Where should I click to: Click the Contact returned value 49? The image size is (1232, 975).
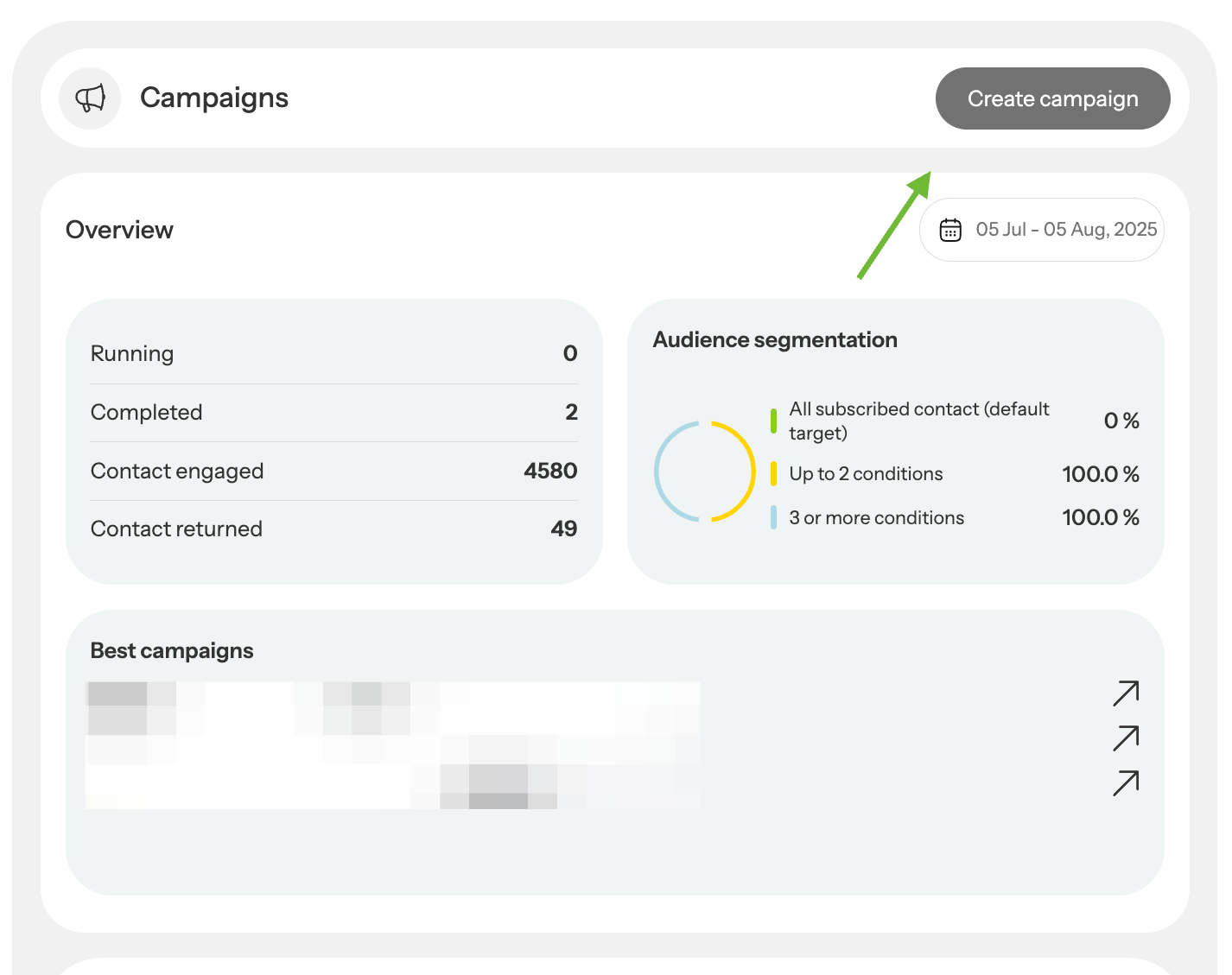564,529
